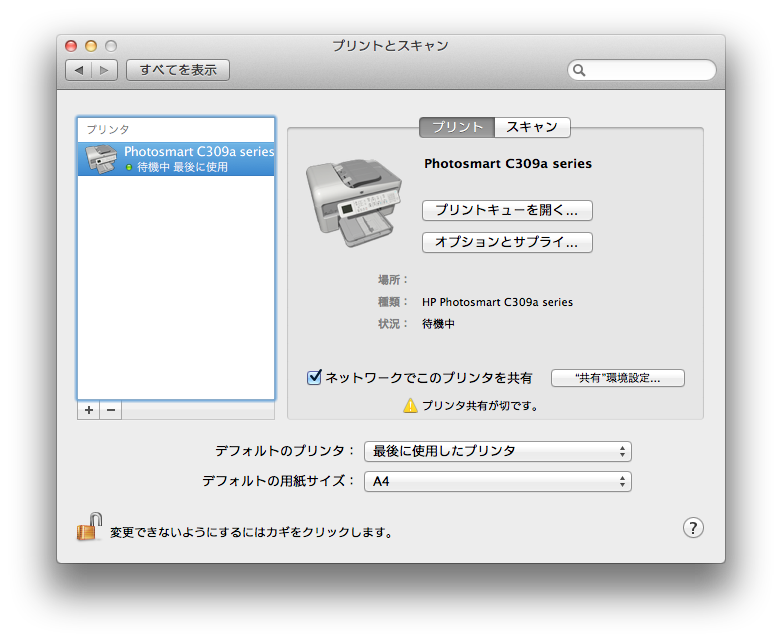The width and height of the screenshot is (782, 642).
Task: Remove the printer with the minus button
Action: pyautogui.click(x=111, y=410)
